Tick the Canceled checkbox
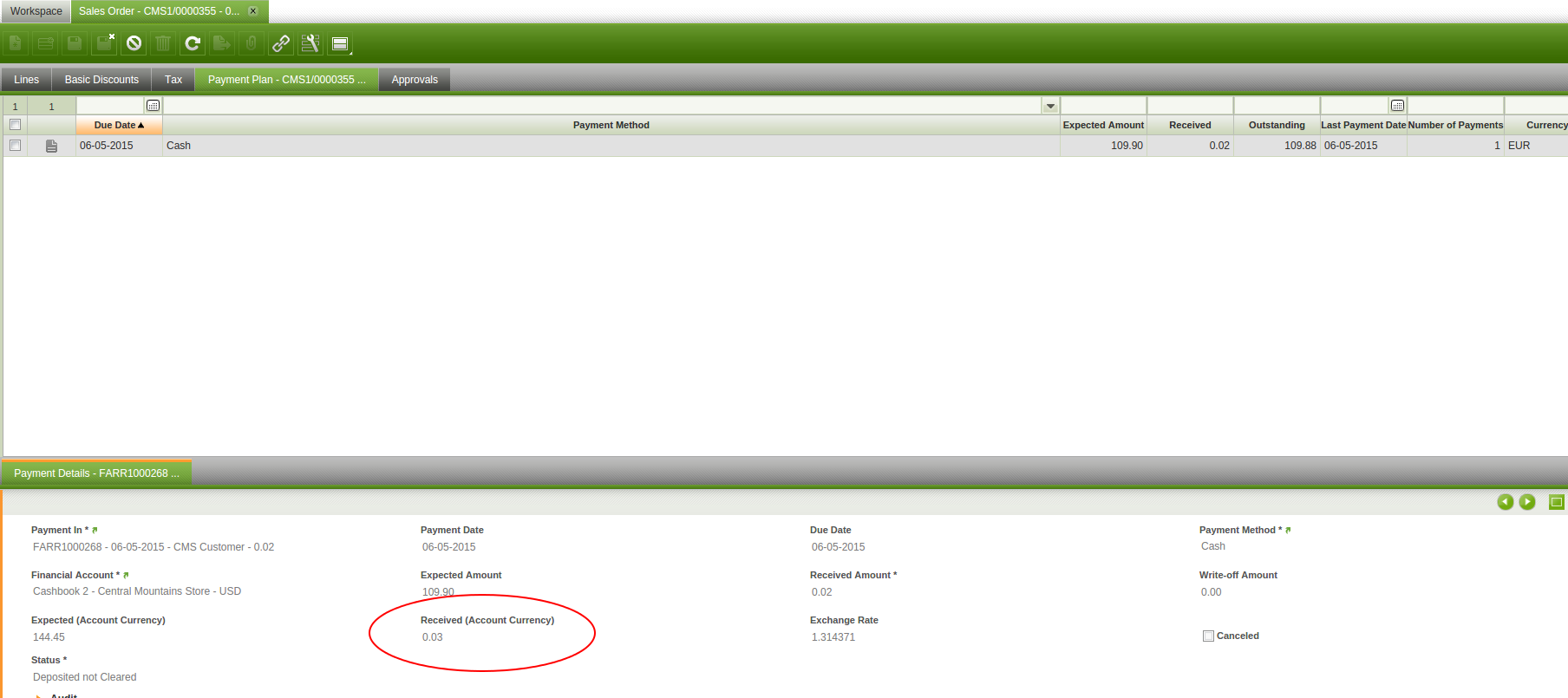1568x698 pixels. coord(1208,636)
